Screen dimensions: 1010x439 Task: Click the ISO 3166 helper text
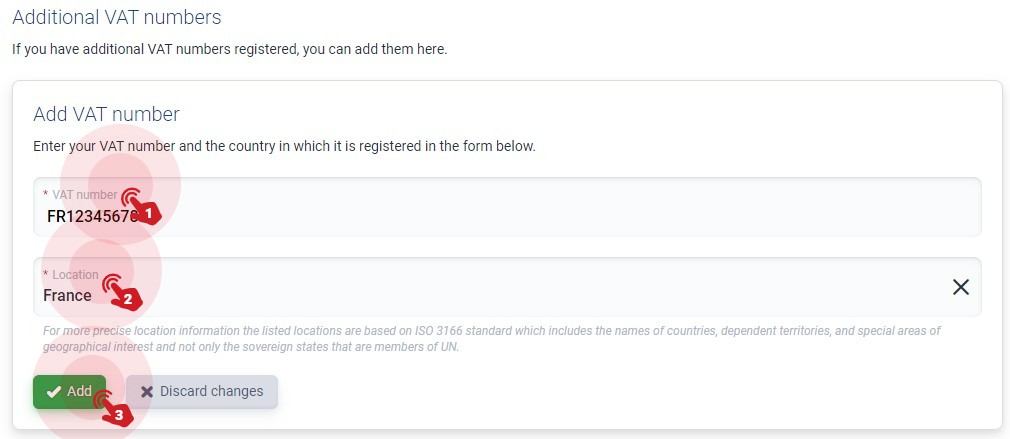[x=491, y=339]
